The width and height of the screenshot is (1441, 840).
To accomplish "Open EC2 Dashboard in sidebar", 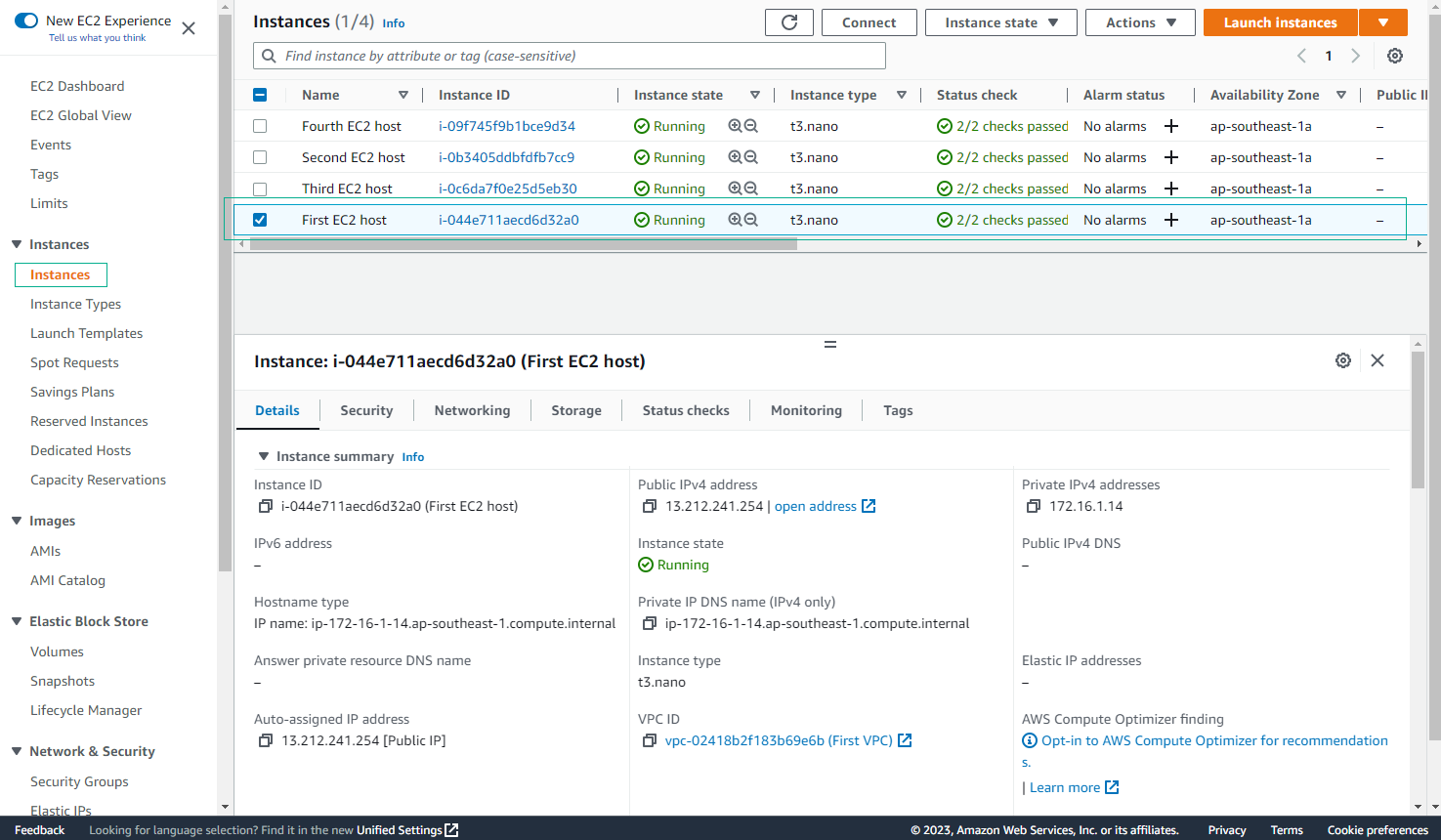I will (x=77, y=86).
